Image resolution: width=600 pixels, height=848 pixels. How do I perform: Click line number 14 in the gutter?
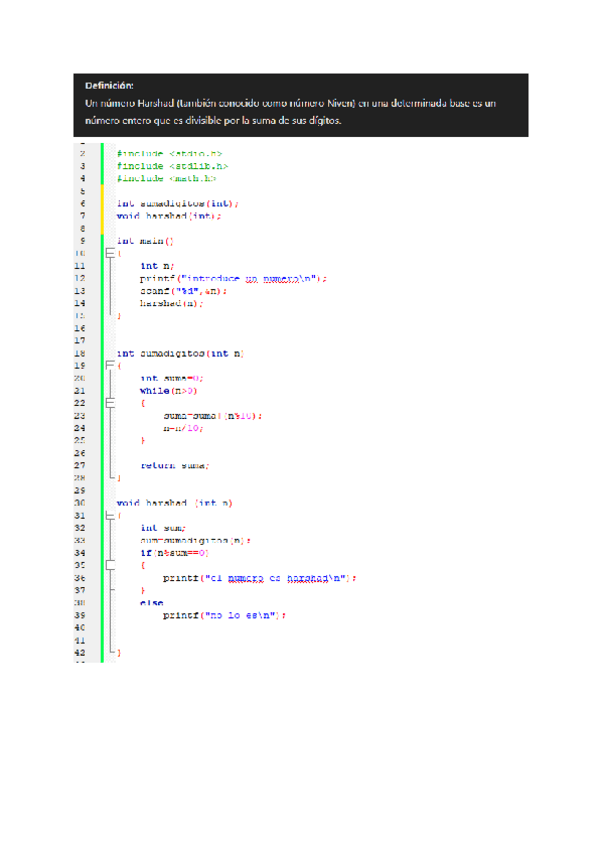coord(81,303)
